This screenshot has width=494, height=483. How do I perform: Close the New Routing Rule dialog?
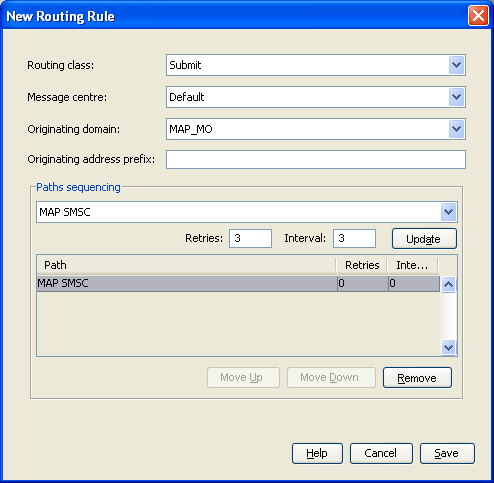[478, 16]
